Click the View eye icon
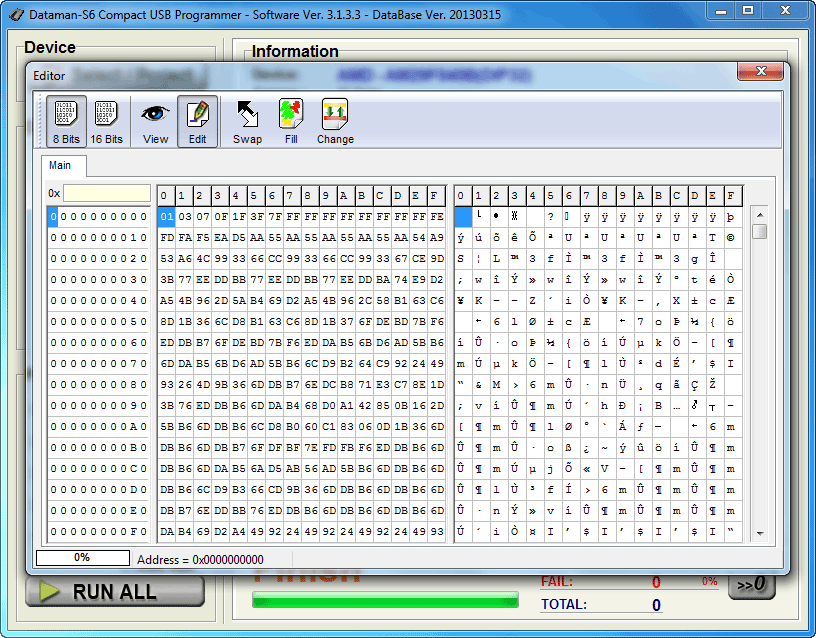816x638 pixels. 155,121
